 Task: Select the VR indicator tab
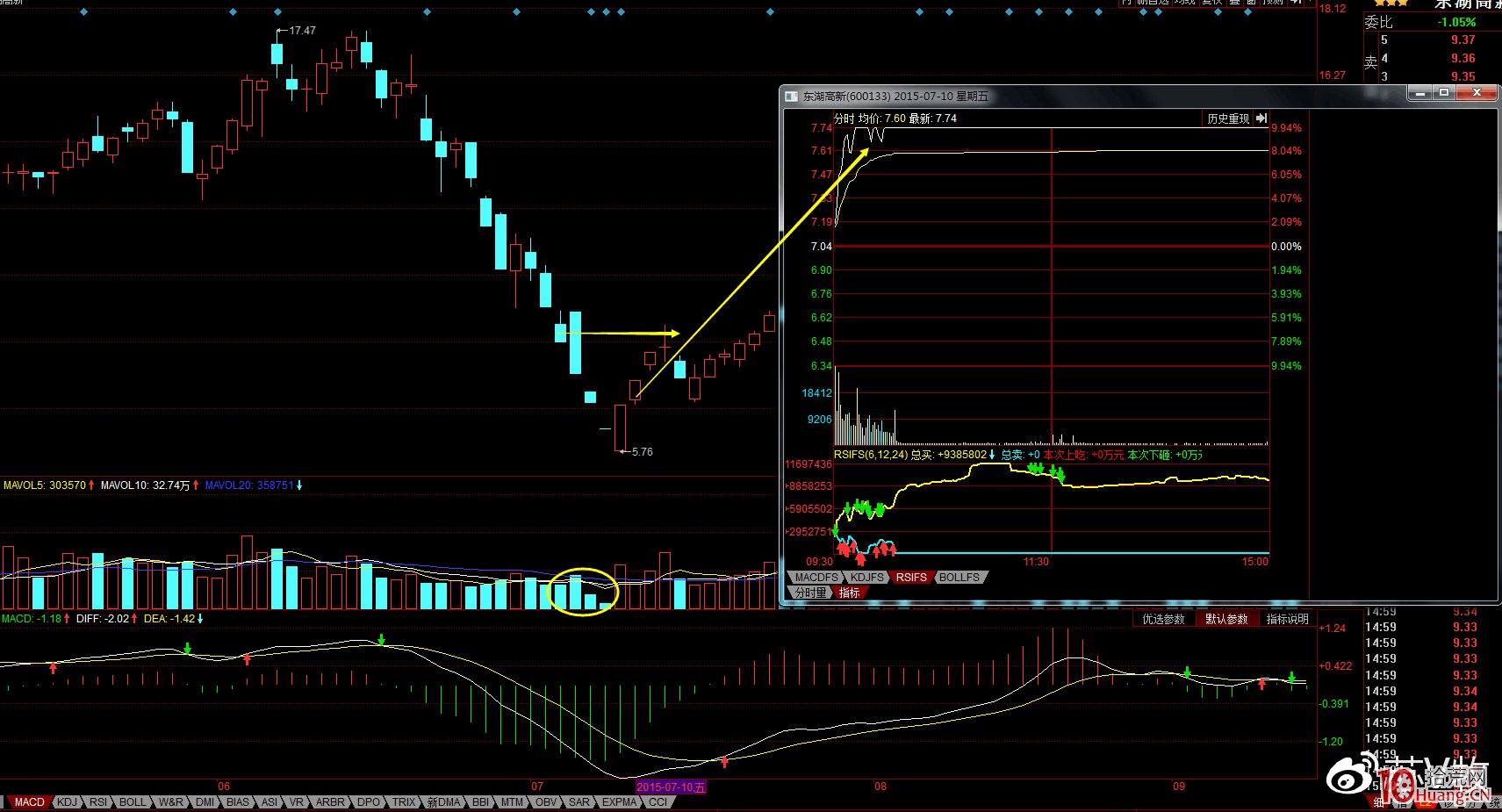(x=297, y=802)
